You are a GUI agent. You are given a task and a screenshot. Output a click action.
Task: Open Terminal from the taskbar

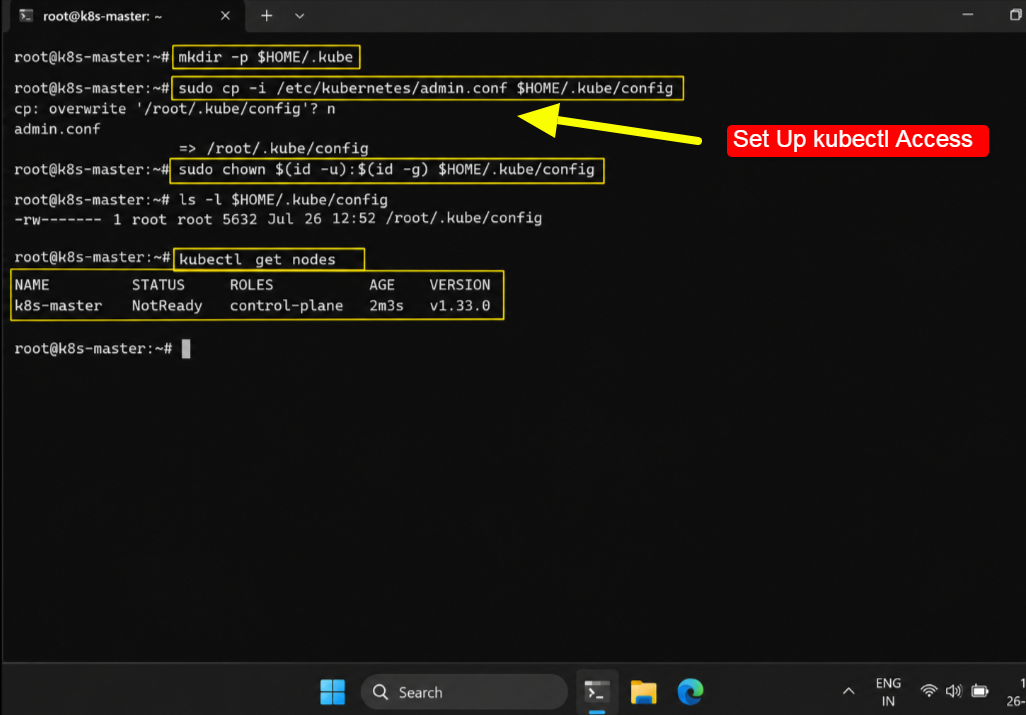tap(597, 691)
